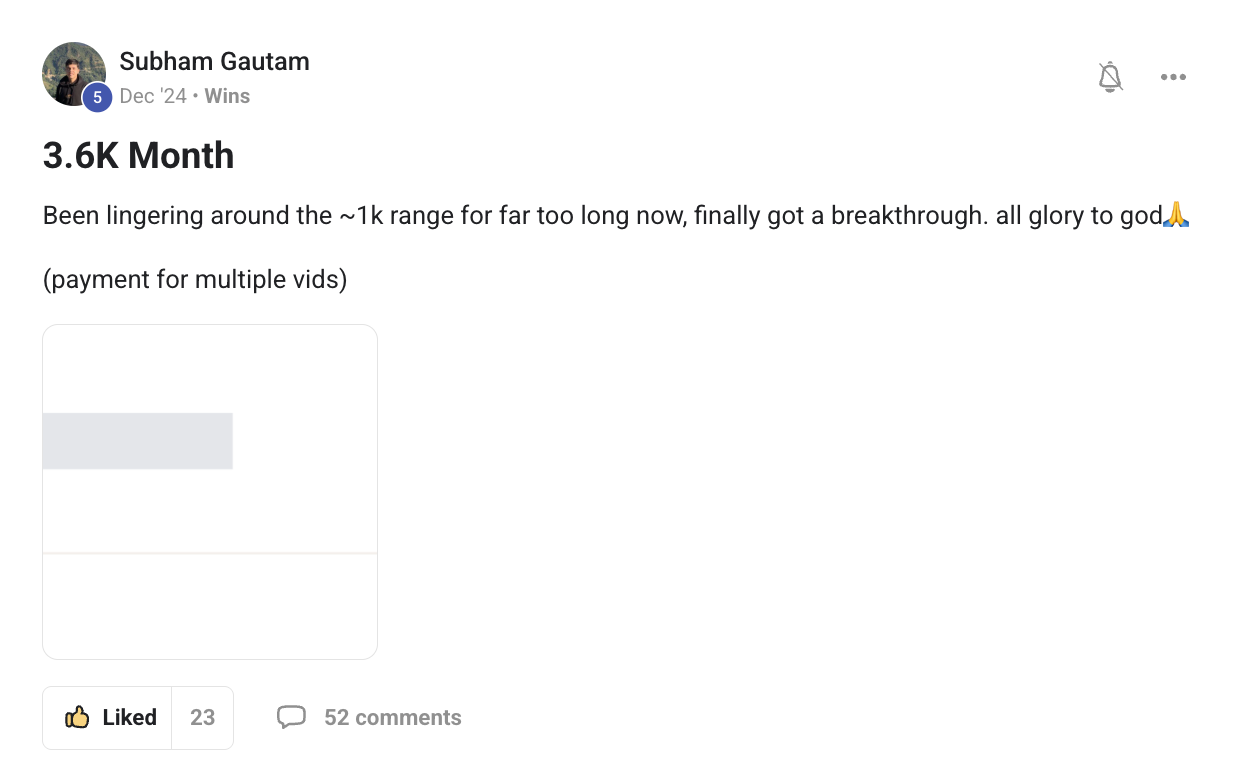Click the gray bar inside the attachment
This screenshot has width=1246, height=772.
coord(138,441)
